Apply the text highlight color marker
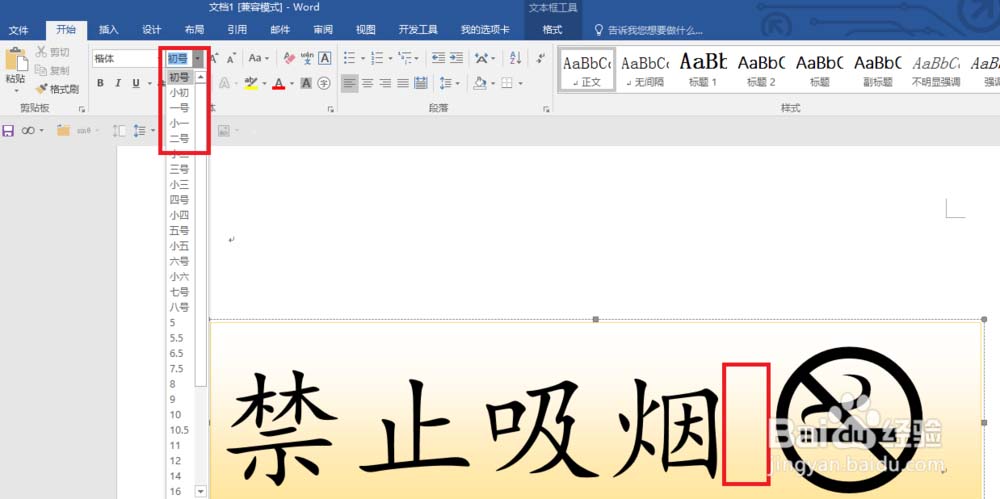The image size is (1000, 499). coord(251,83)
